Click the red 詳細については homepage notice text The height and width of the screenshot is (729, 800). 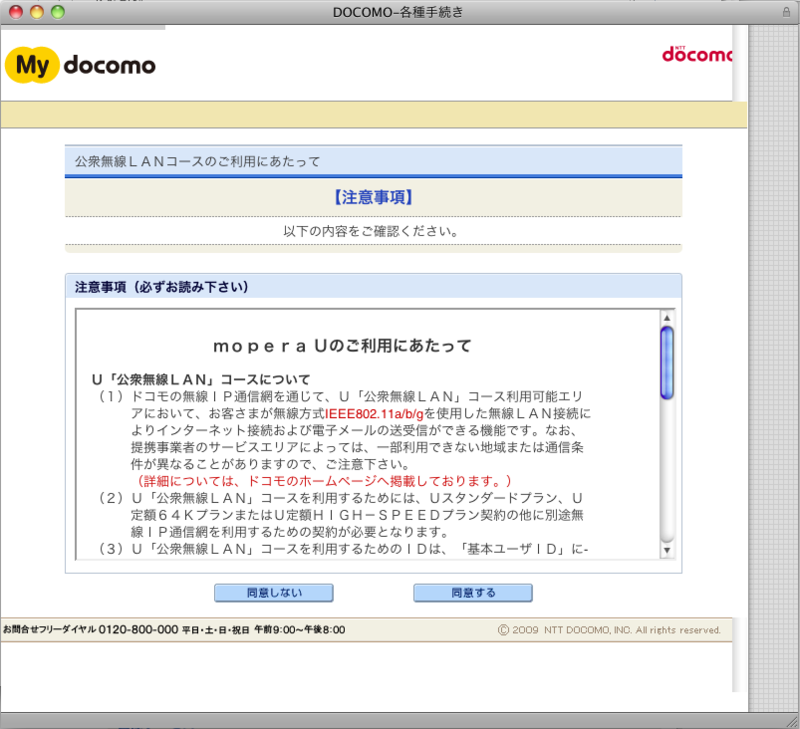(324, 481)
